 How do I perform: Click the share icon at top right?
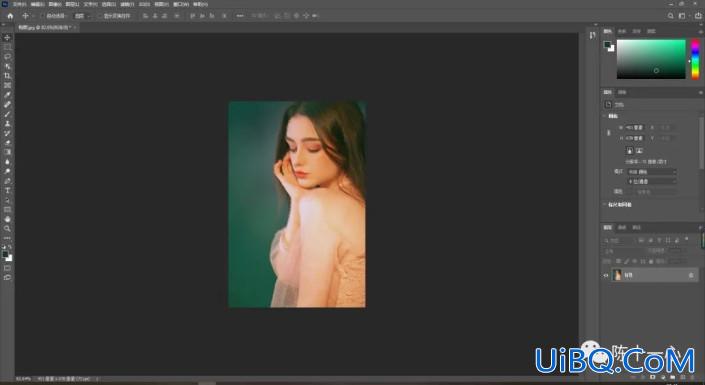698,16
